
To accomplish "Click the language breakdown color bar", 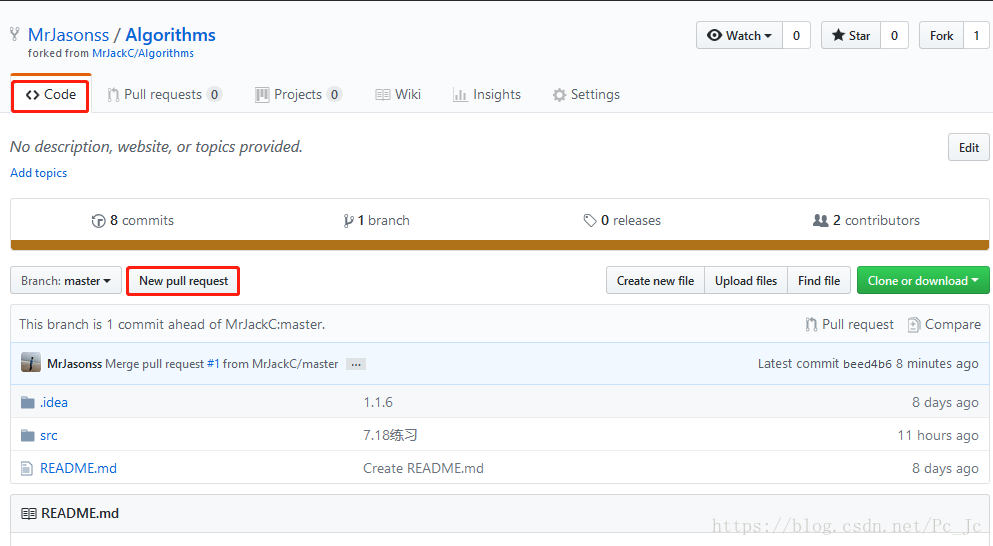I will click(500, 245).
